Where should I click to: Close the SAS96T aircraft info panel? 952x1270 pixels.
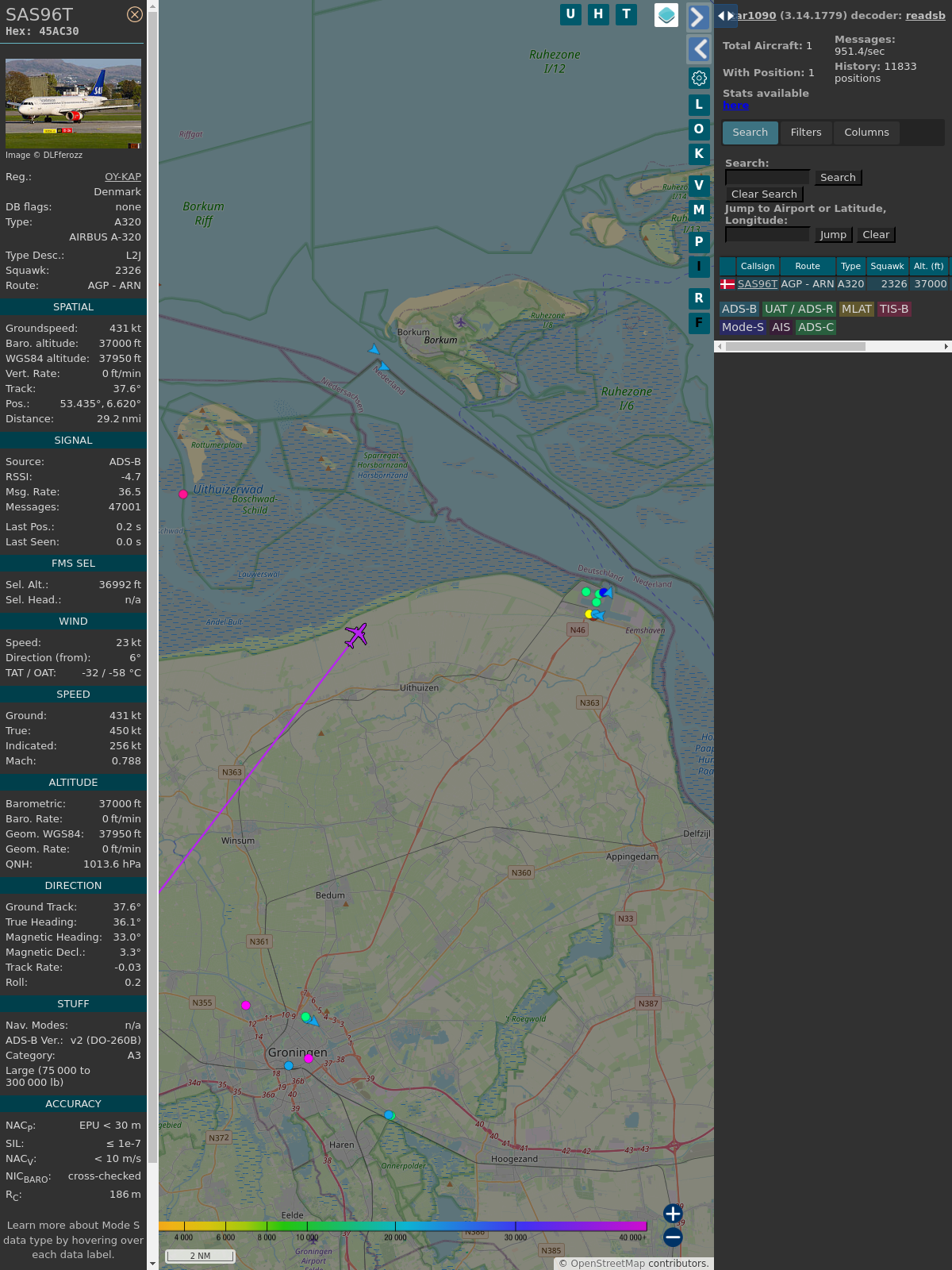(x=135, y=14)
